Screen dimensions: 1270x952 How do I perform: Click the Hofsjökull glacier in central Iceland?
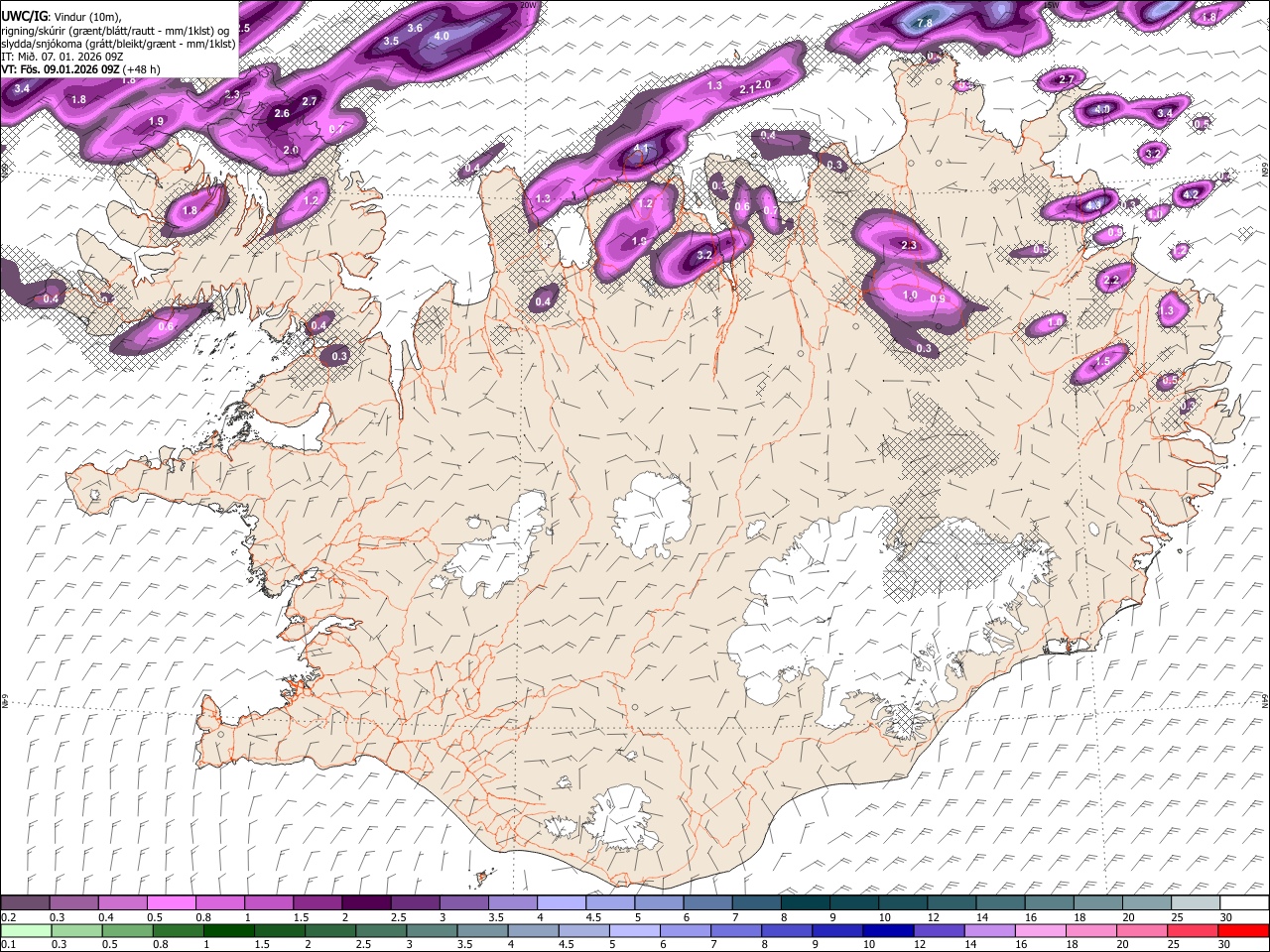point(651,514)
